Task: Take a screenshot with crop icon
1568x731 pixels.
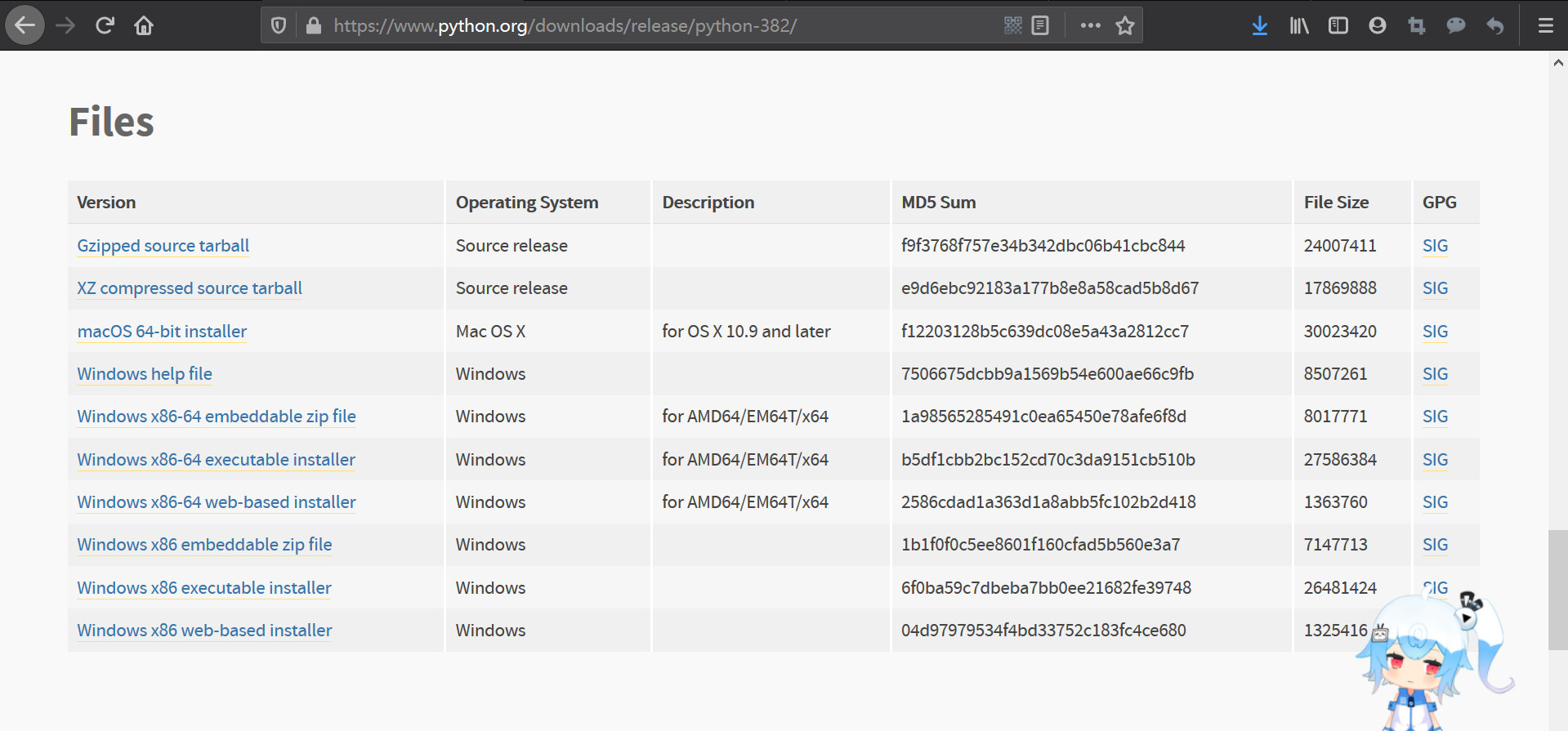Action: [x=1417, y=25]
